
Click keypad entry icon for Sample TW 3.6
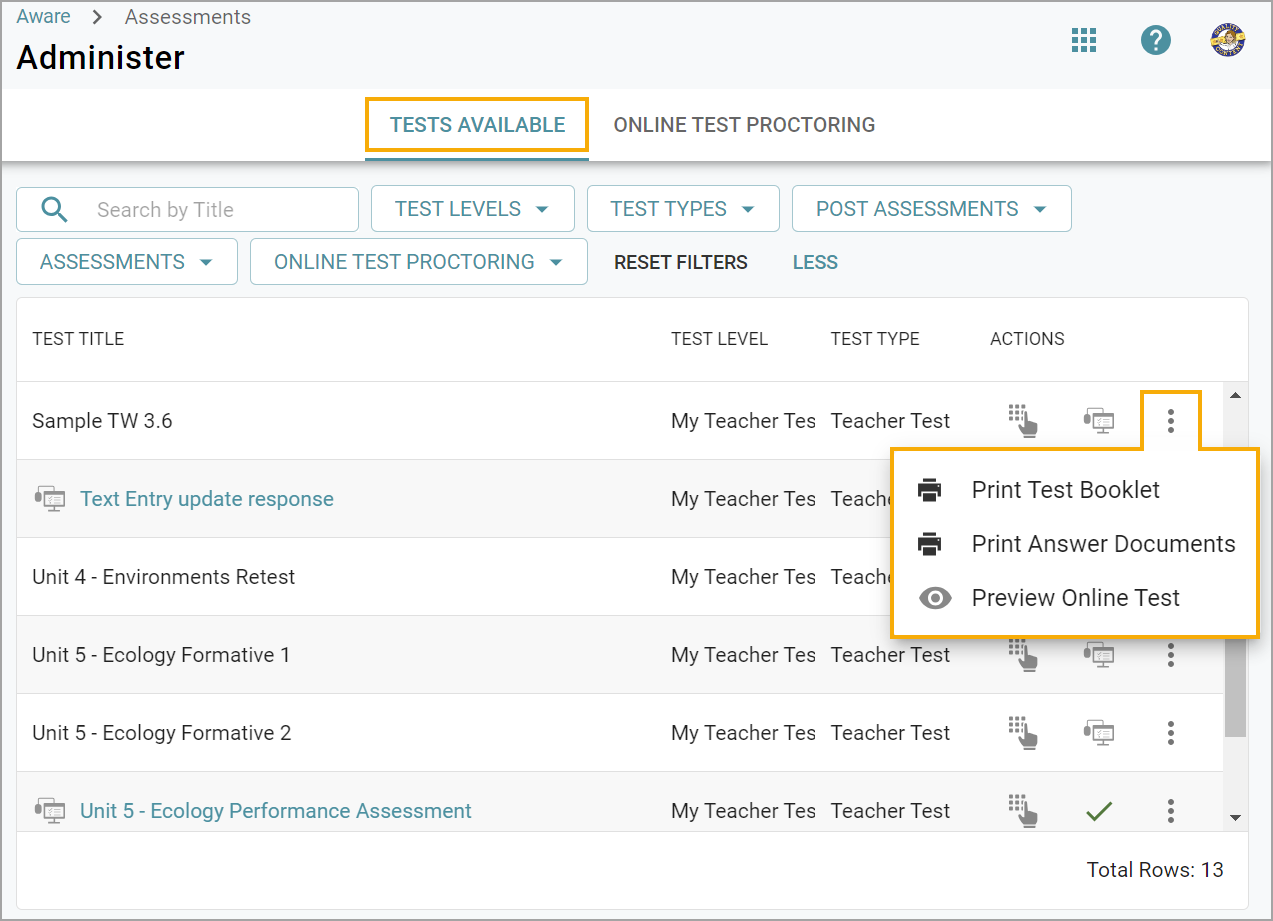[x=1022, y=421]
